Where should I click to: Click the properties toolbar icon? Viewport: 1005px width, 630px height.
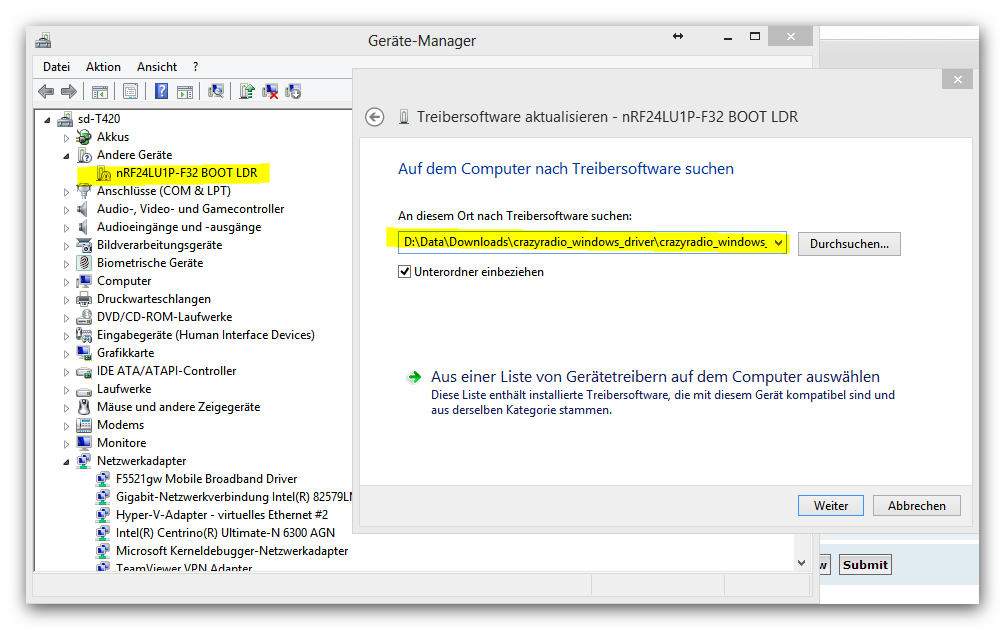click(130, 92)
